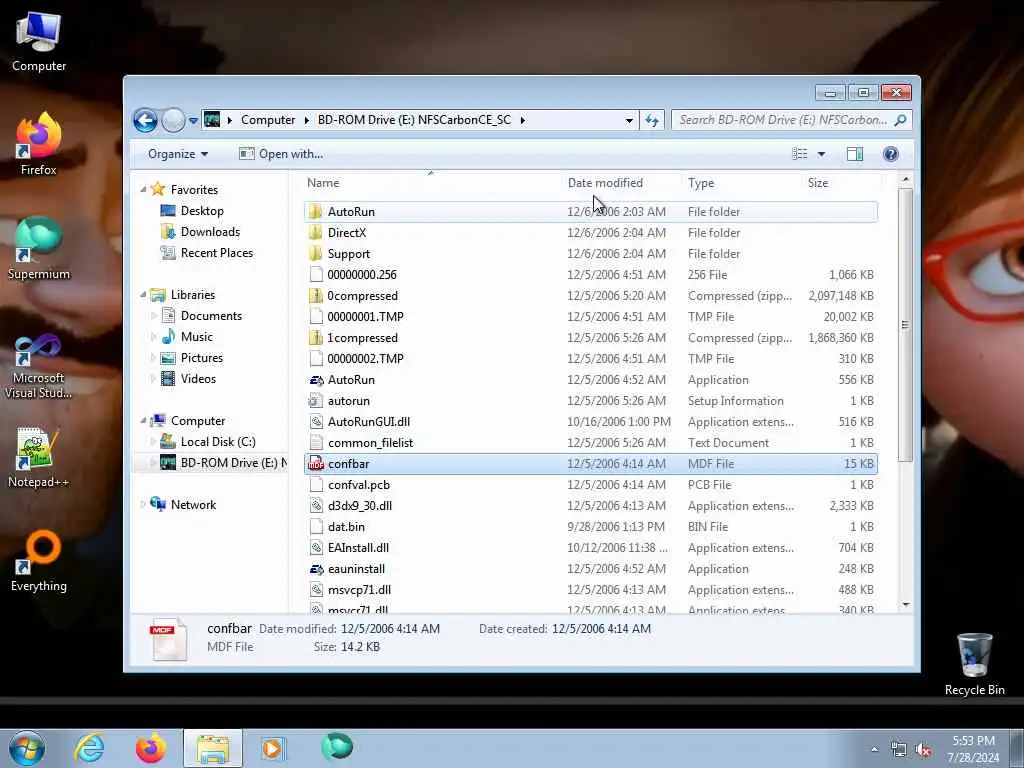Click the muted volume tray icon
The height and width of the screenshot is (768, 1024).
923,750
